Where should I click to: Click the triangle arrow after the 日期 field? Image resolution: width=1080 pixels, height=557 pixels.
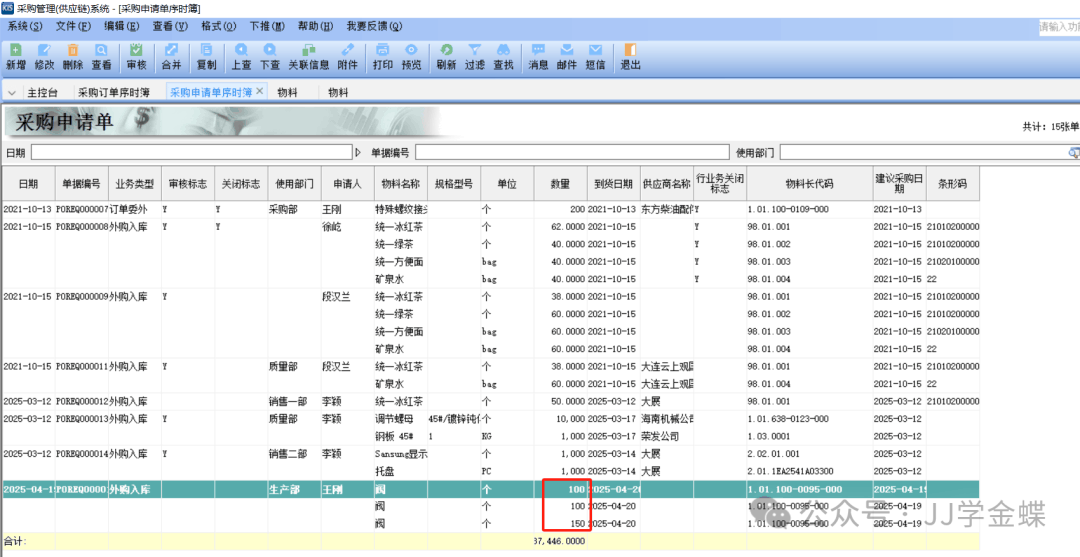358,152
